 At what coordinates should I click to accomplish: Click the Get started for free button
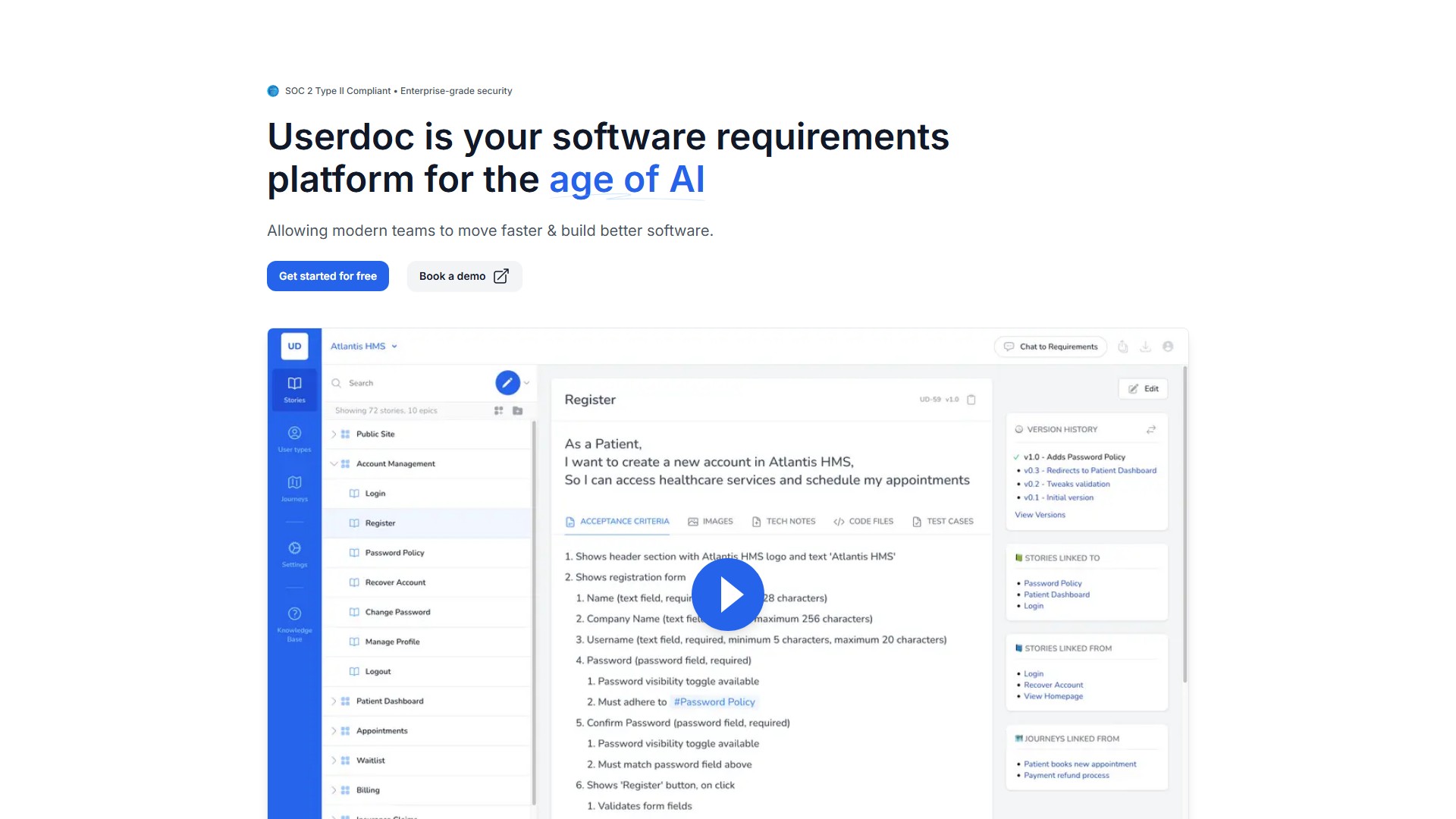[328, 276]
